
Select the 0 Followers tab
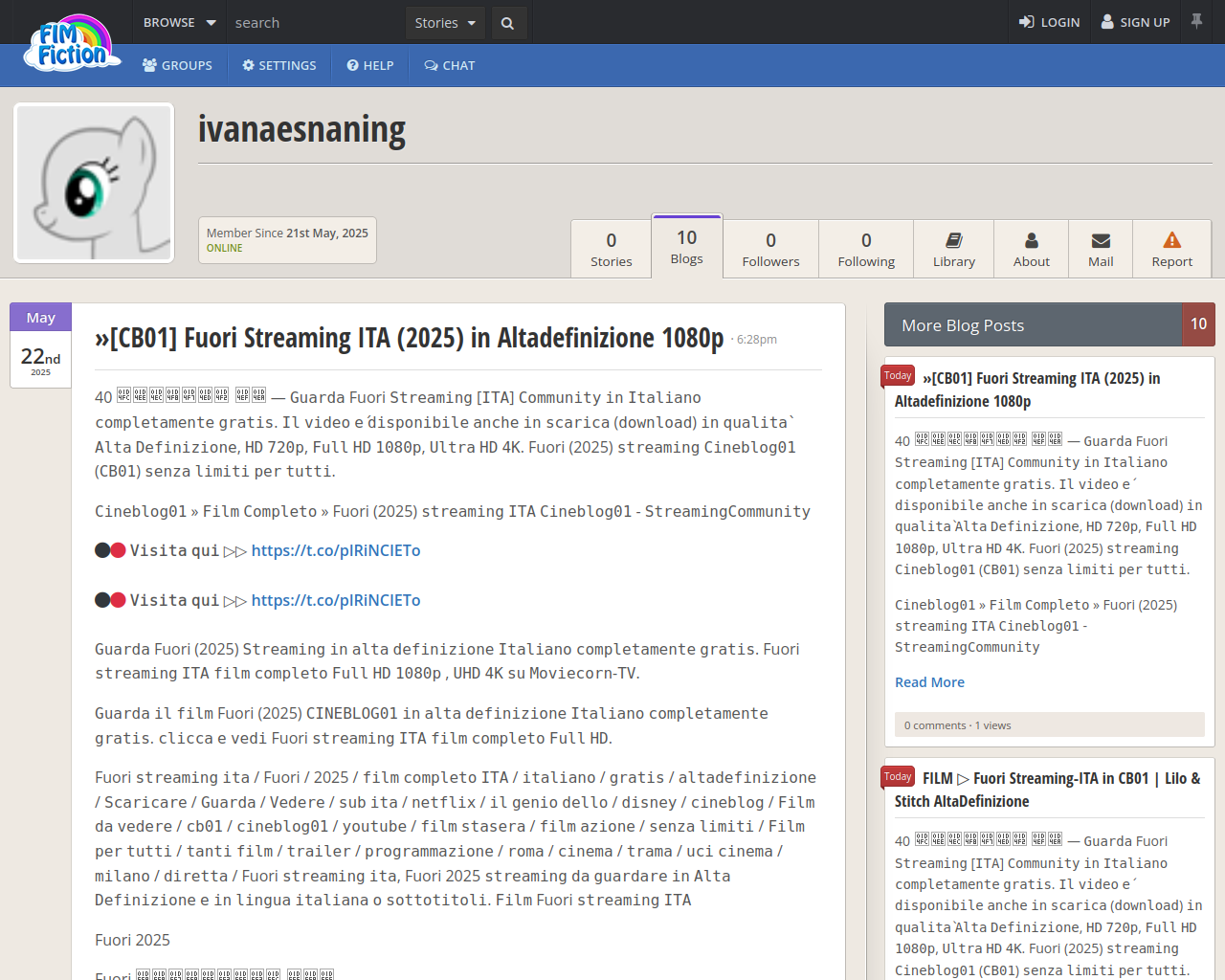[x=770, y=249]
